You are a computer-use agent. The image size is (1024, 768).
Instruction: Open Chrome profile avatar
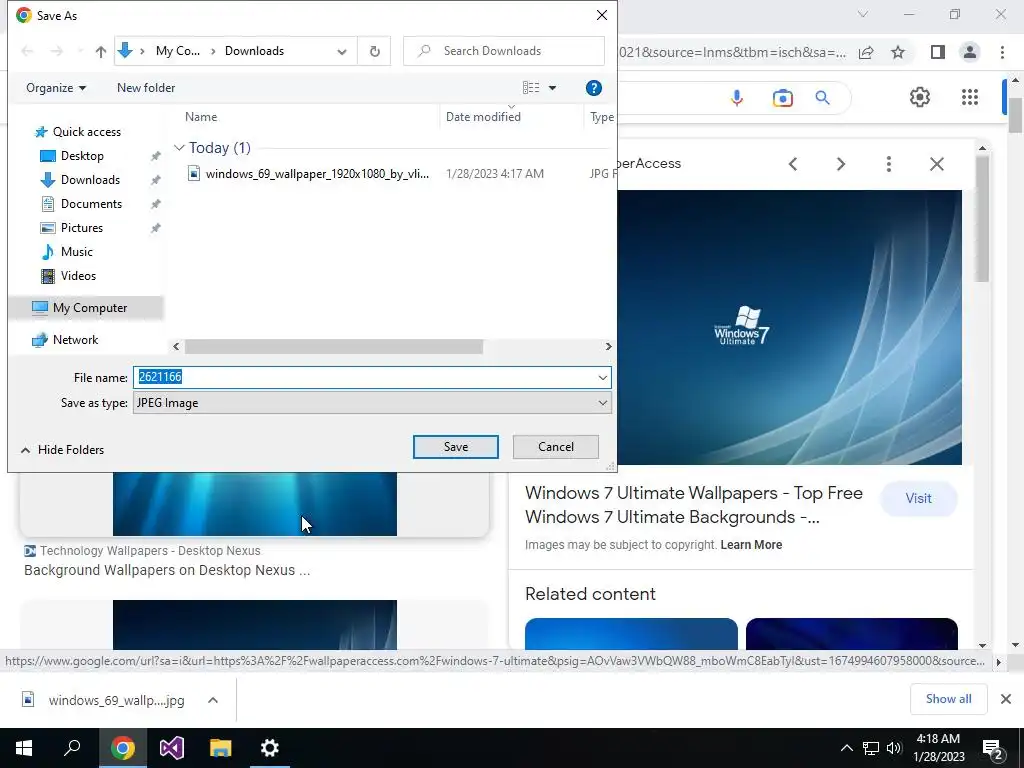970,52
